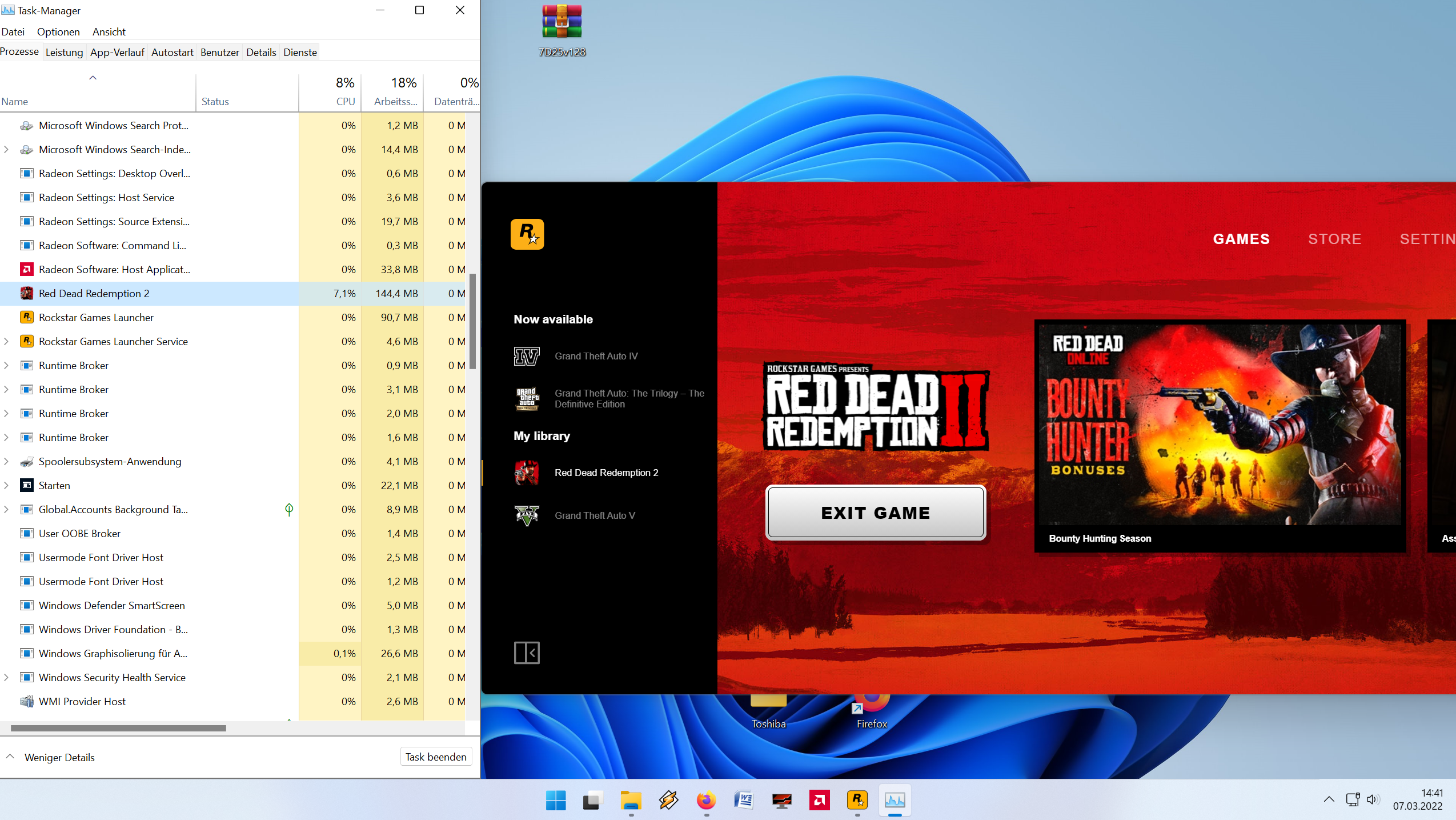This screenshot has width=1456, height=820.
Task: Open the Optionen menu
Action: tap(58, 32)
